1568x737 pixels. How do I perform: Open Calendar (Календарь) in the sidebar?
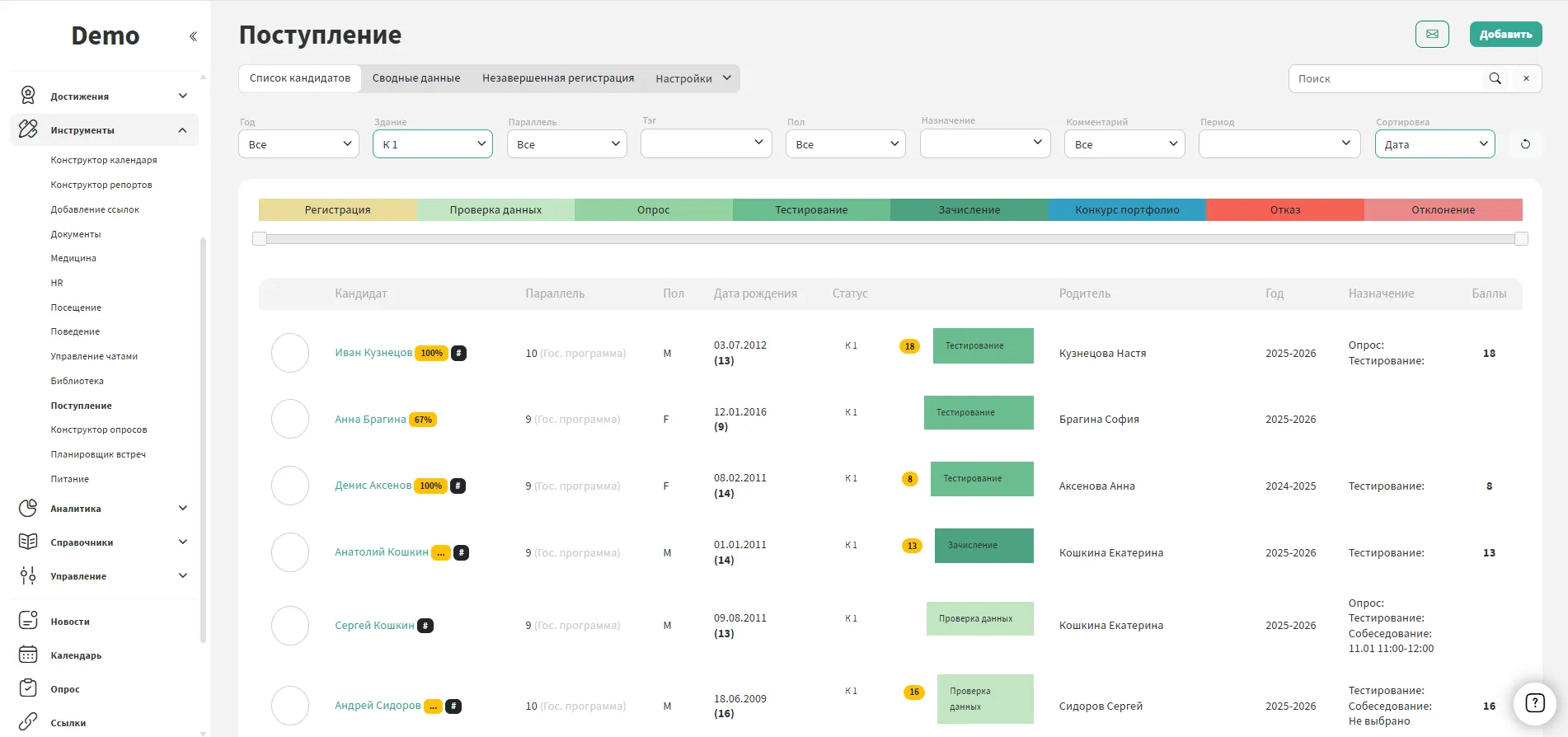[76, 655]
